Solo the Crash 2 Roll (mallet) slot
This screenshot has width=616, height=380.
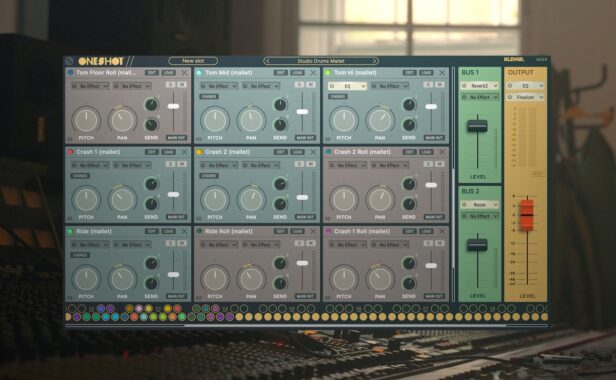tap(428, 164)
